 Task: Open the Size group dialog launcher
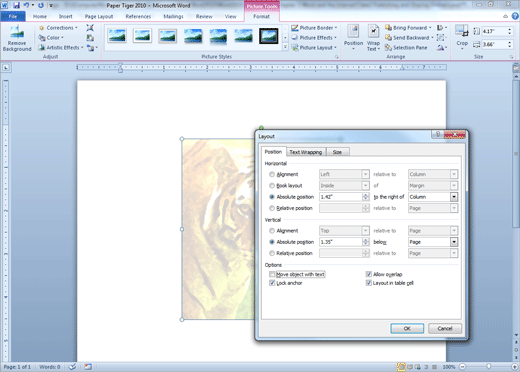point(511,57)
